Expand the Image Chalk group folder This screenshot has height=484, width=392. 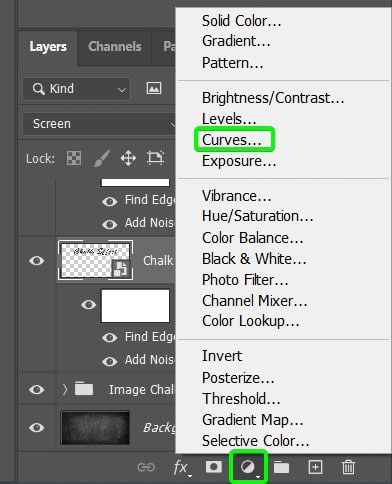coord(65,389)
